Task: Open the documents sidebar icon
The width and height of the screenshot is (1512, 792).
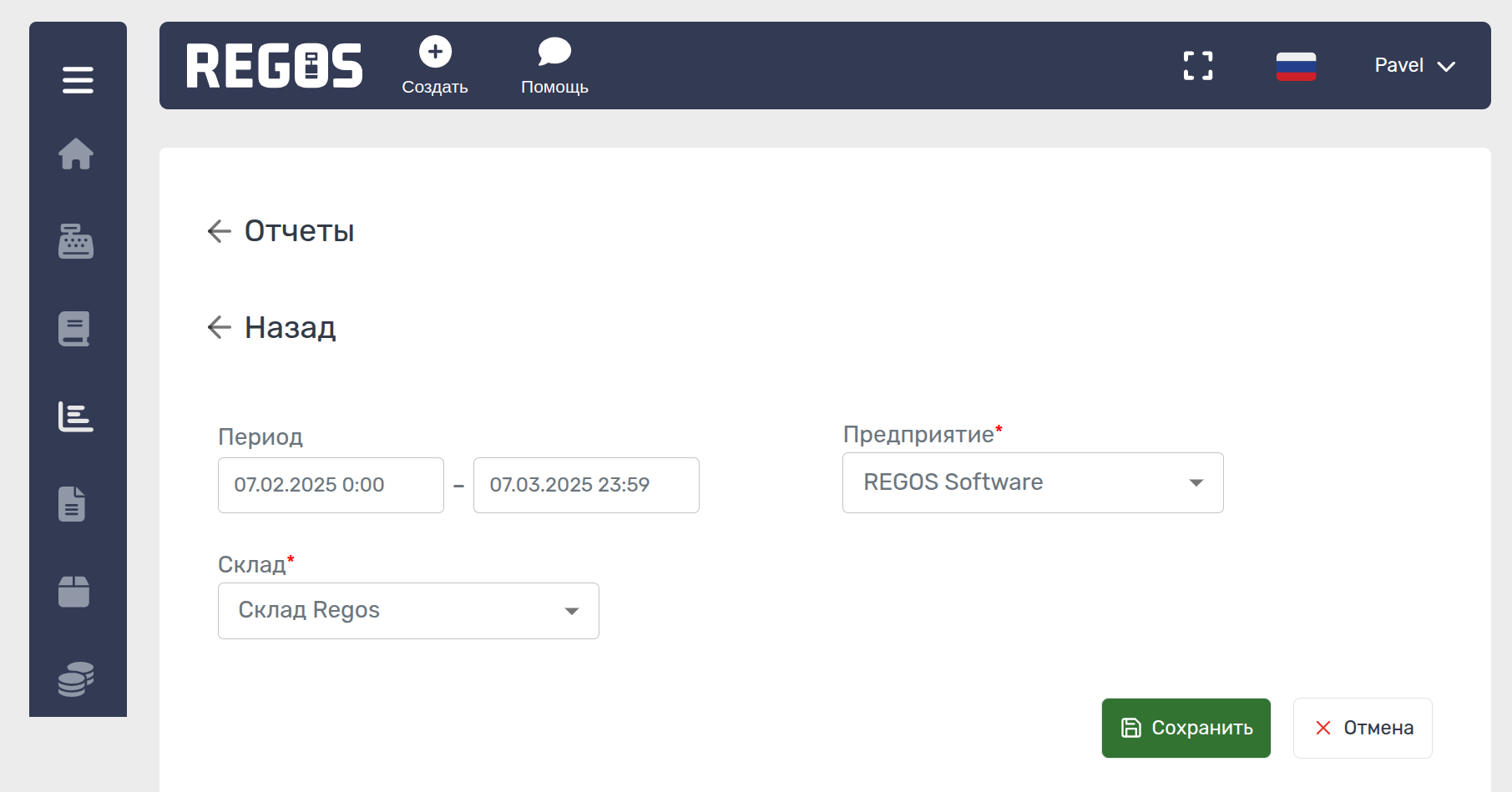Action: pyautogui.click(x=73, y=504)
